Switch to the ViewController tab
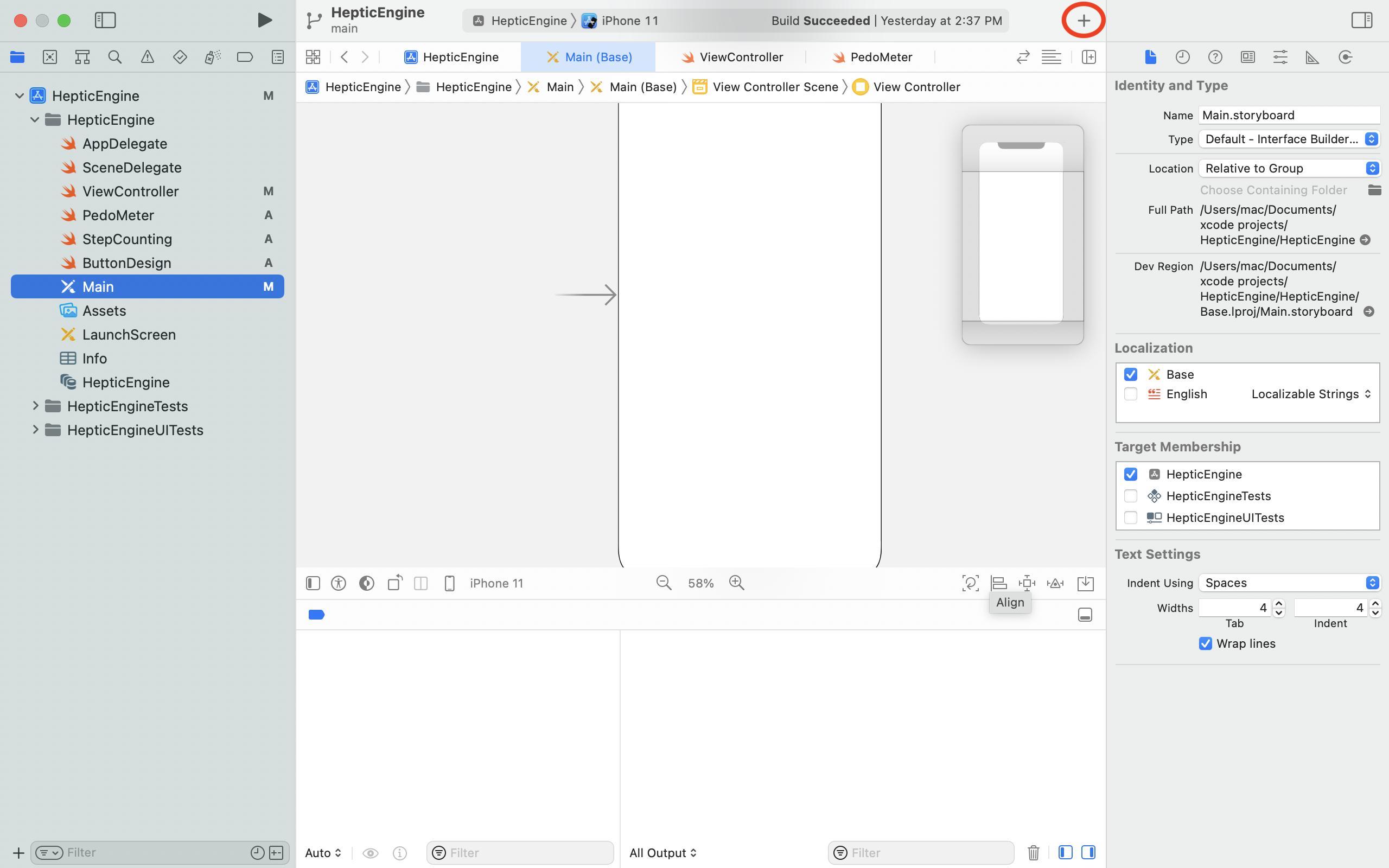Screen dimensions: 1389x868 (731, 57)
